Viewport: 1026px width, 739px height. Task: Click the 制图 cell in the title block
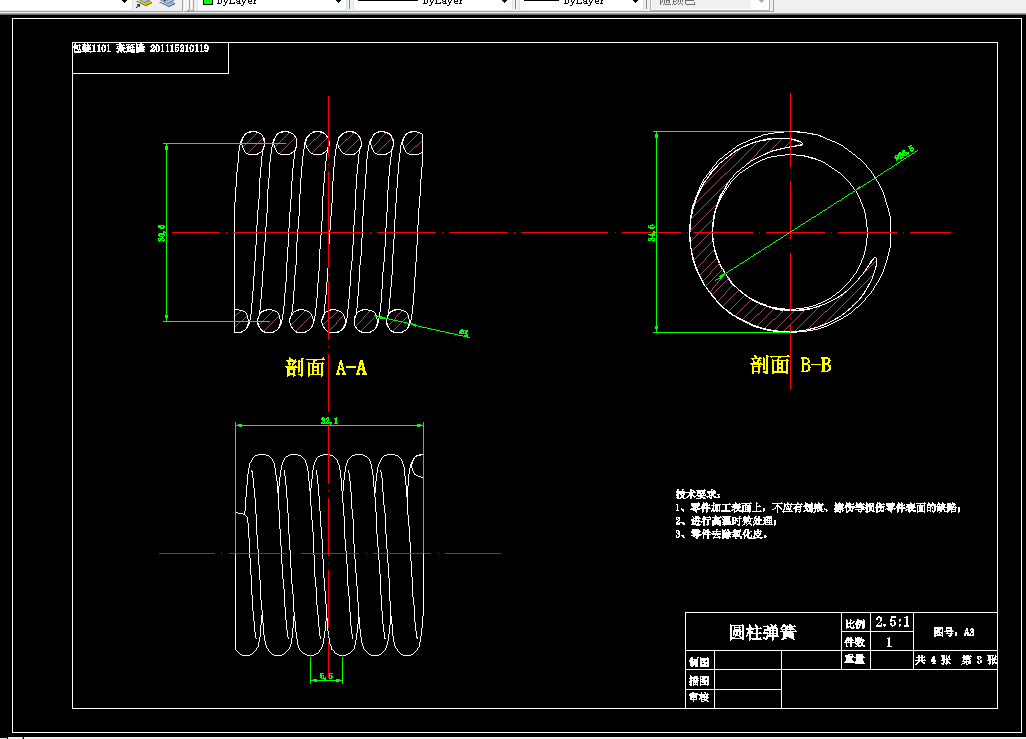tap(699, 662)
